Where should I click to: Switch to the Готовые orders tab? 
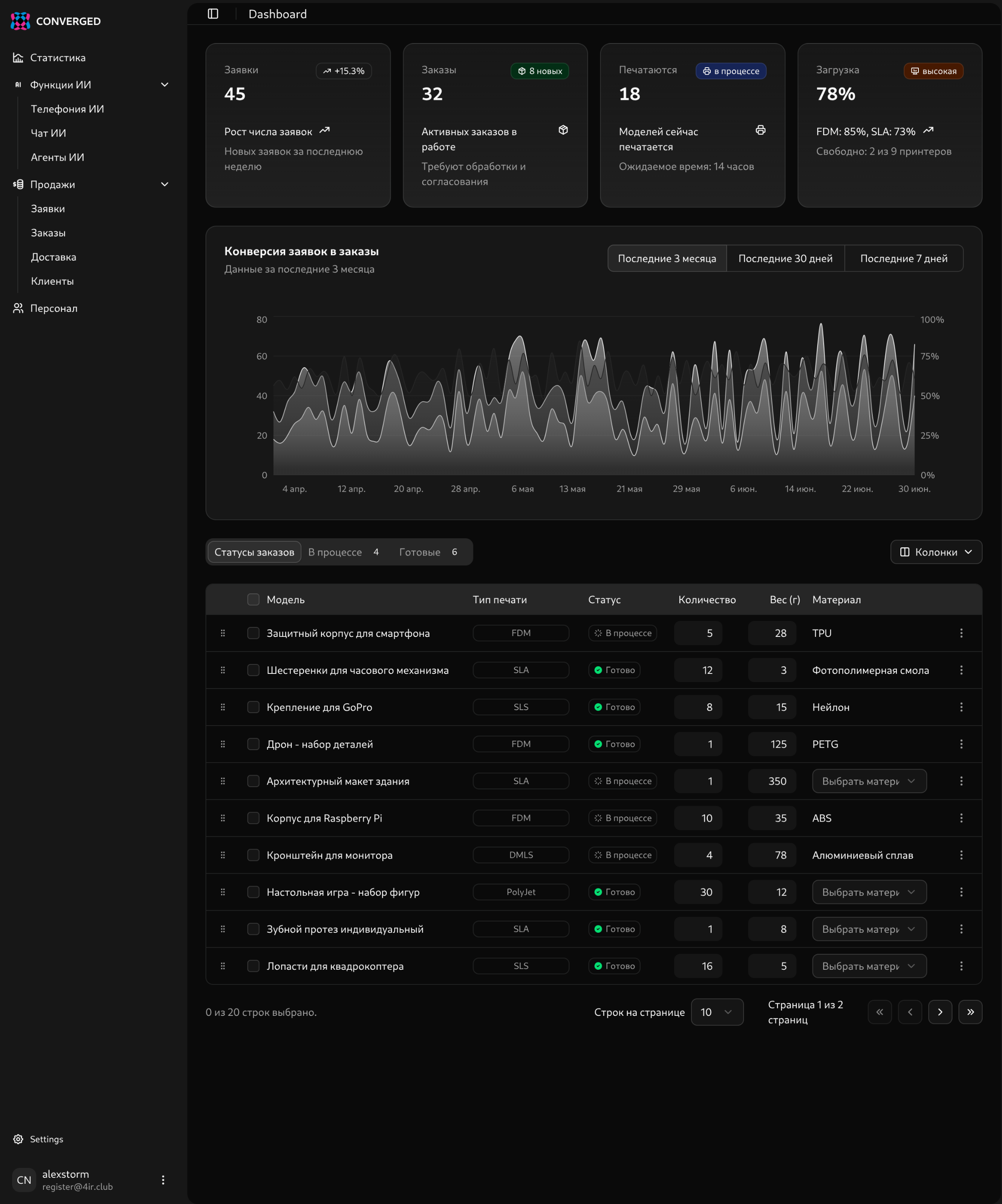[428, 552]
